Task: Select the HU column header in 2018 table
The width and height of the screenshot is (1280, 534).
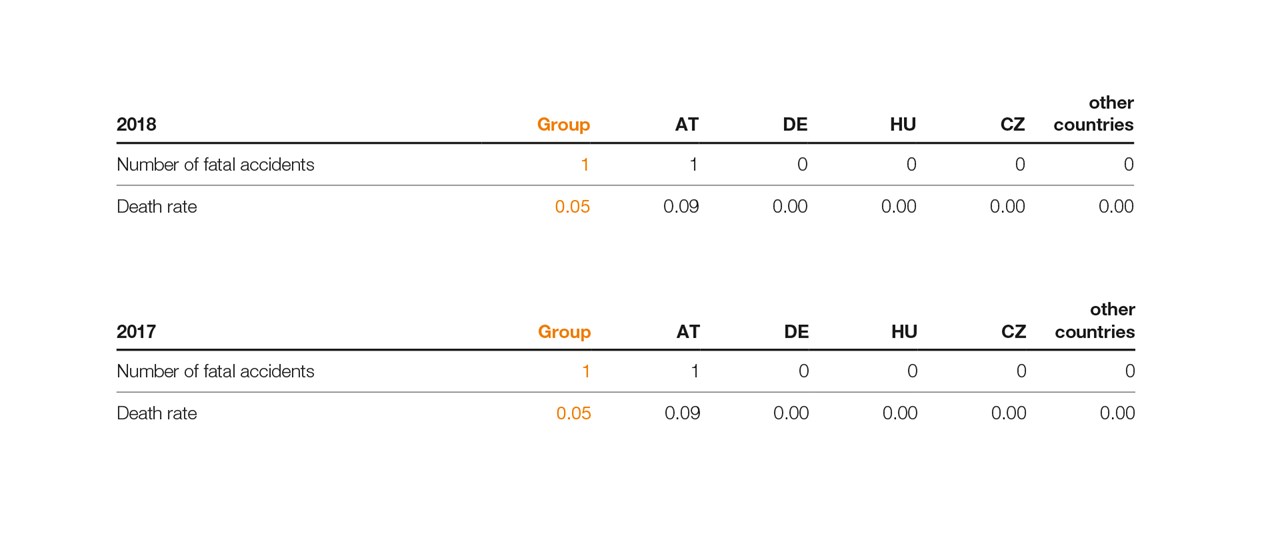Action: pos(902,125)
